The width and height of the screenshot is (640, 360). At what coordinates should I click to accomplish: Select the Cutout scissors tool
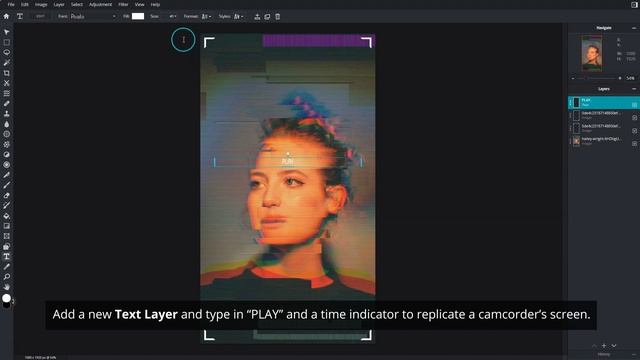(x=7, y=83)
